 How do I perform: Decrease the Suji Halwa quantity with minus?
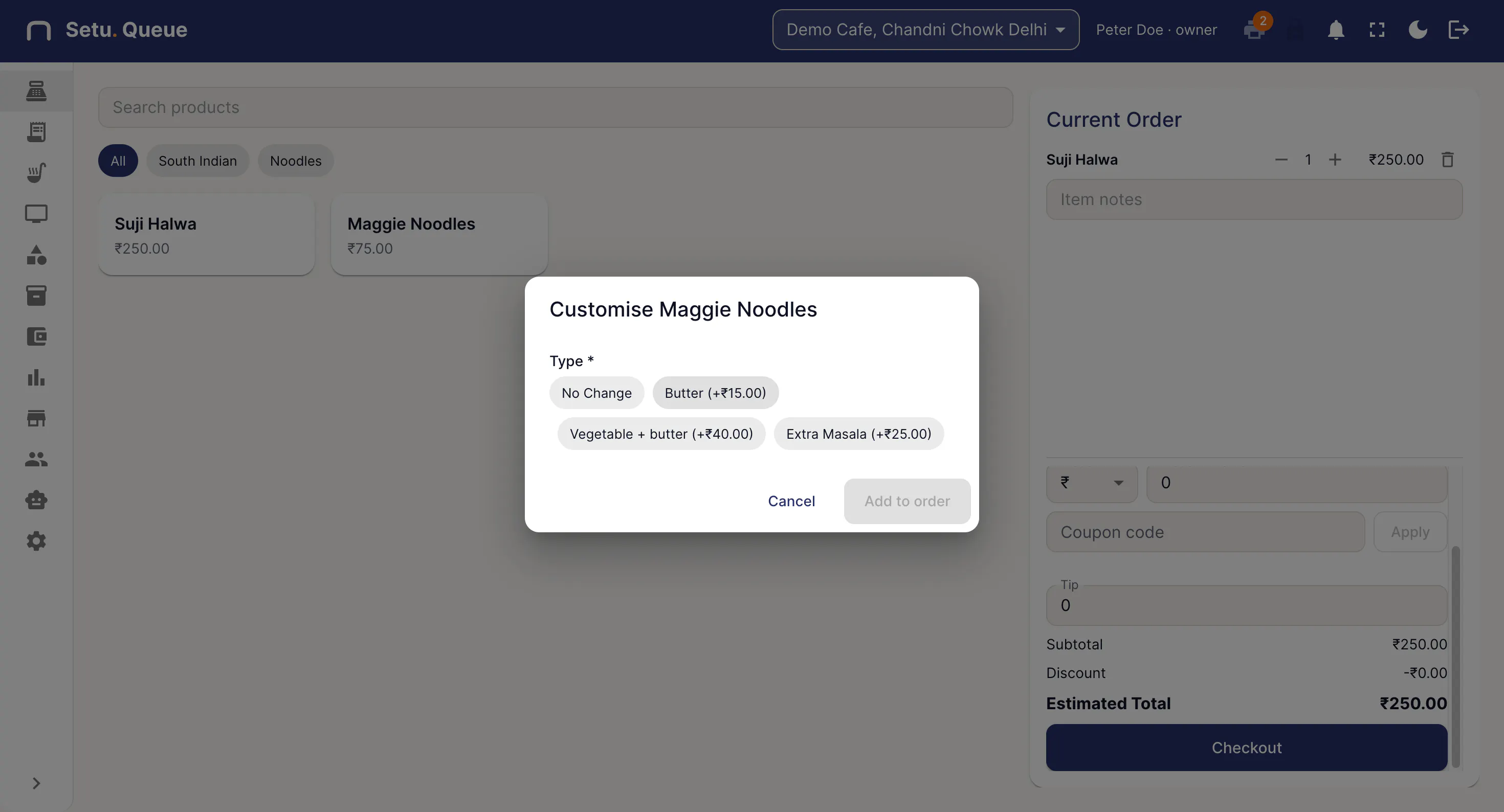pos(1281,160)
